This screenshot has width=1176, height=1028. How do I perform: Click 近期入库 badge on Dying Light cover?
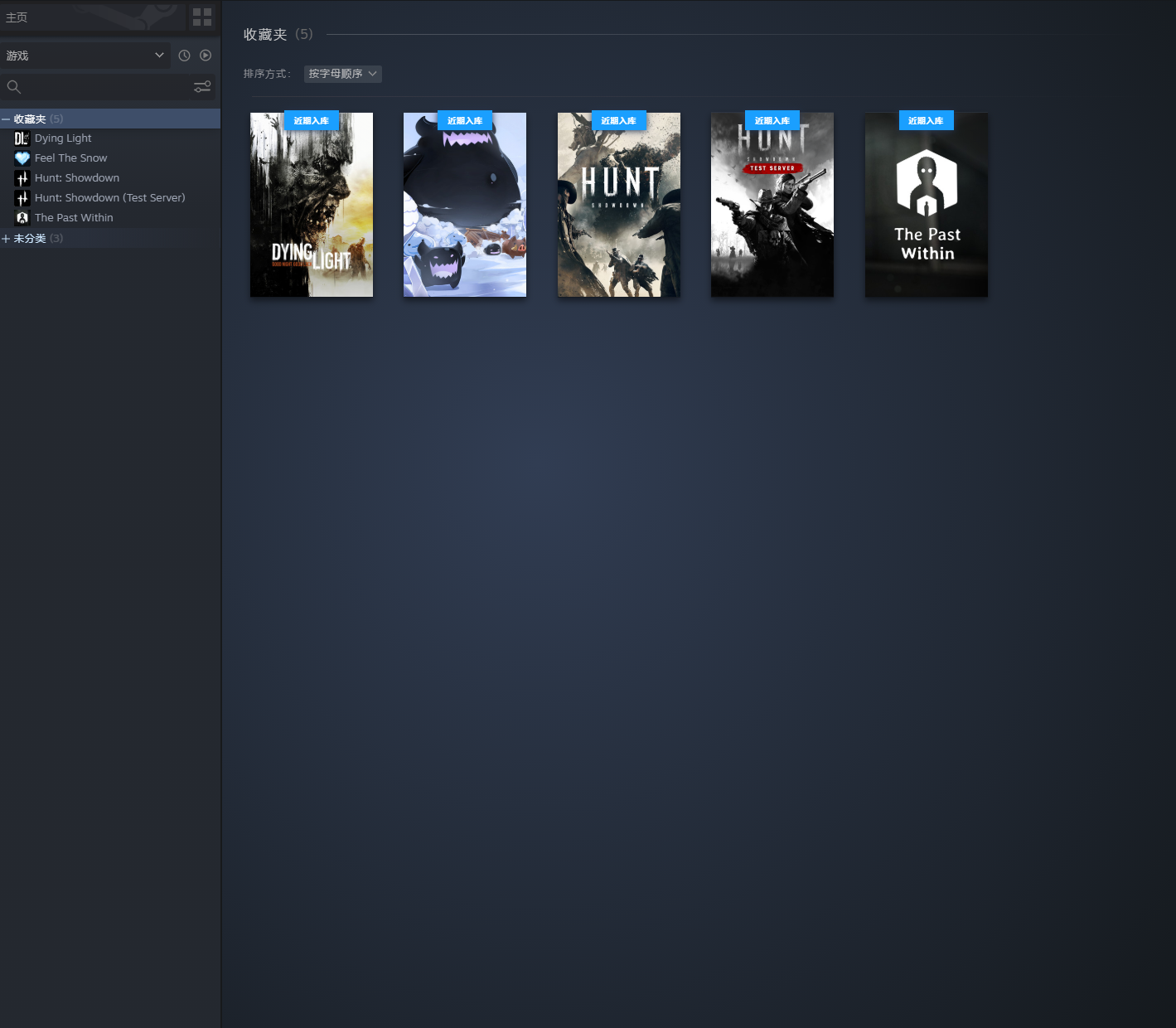coord(312,120)
